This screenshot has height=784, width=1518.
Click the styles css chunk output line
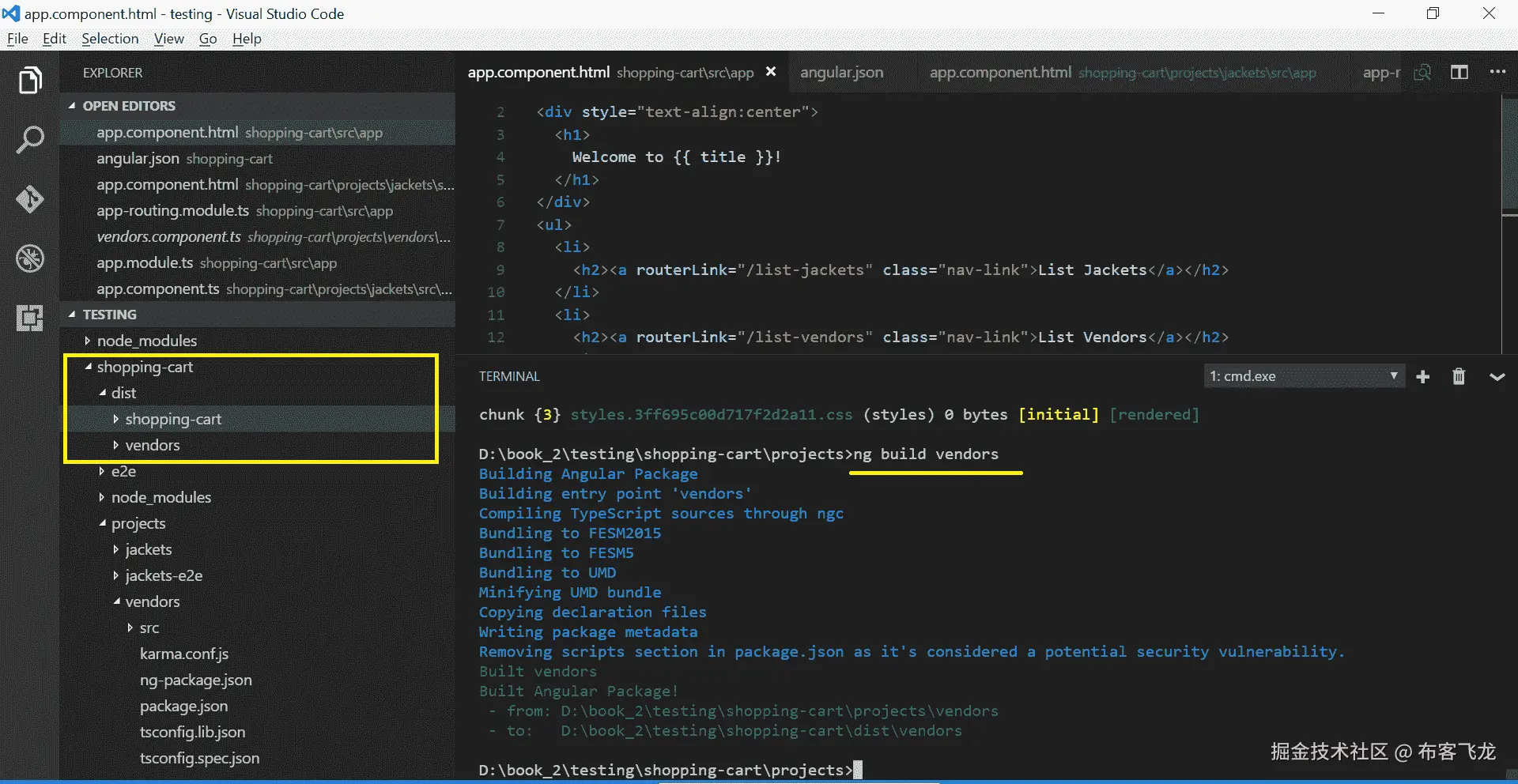(839, 414)
